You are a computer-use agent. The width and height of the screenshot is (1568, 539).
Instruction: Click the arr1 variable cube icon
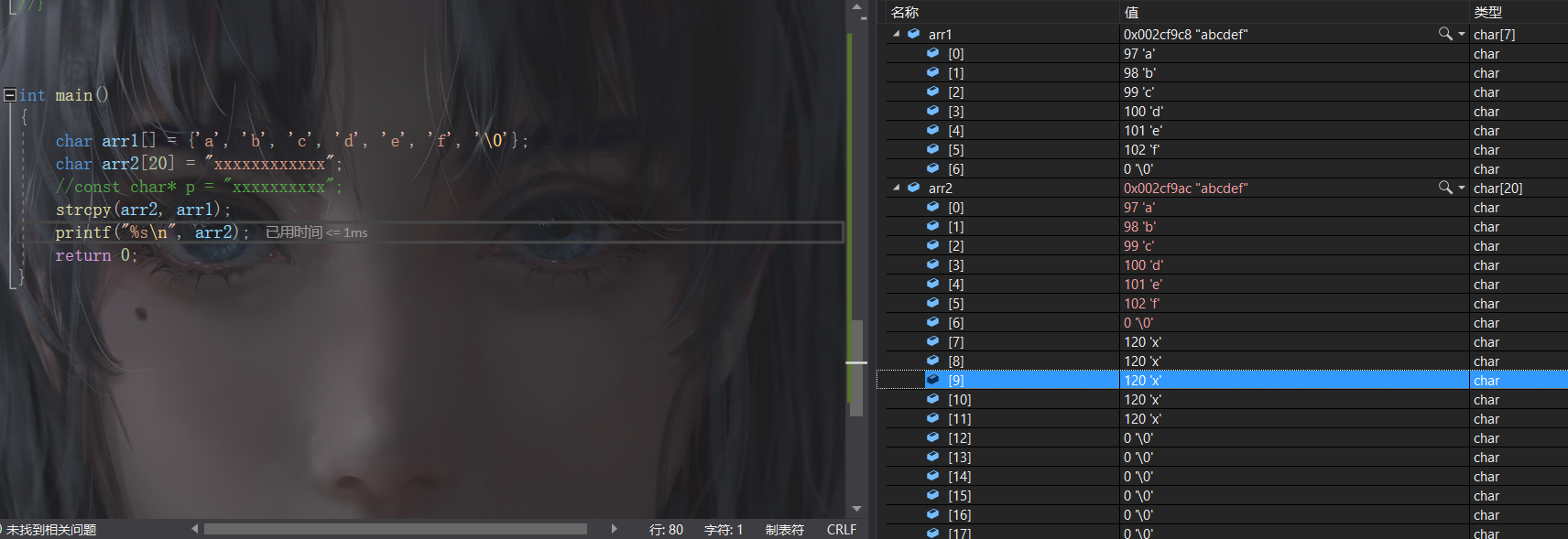(x=913, y=34)
